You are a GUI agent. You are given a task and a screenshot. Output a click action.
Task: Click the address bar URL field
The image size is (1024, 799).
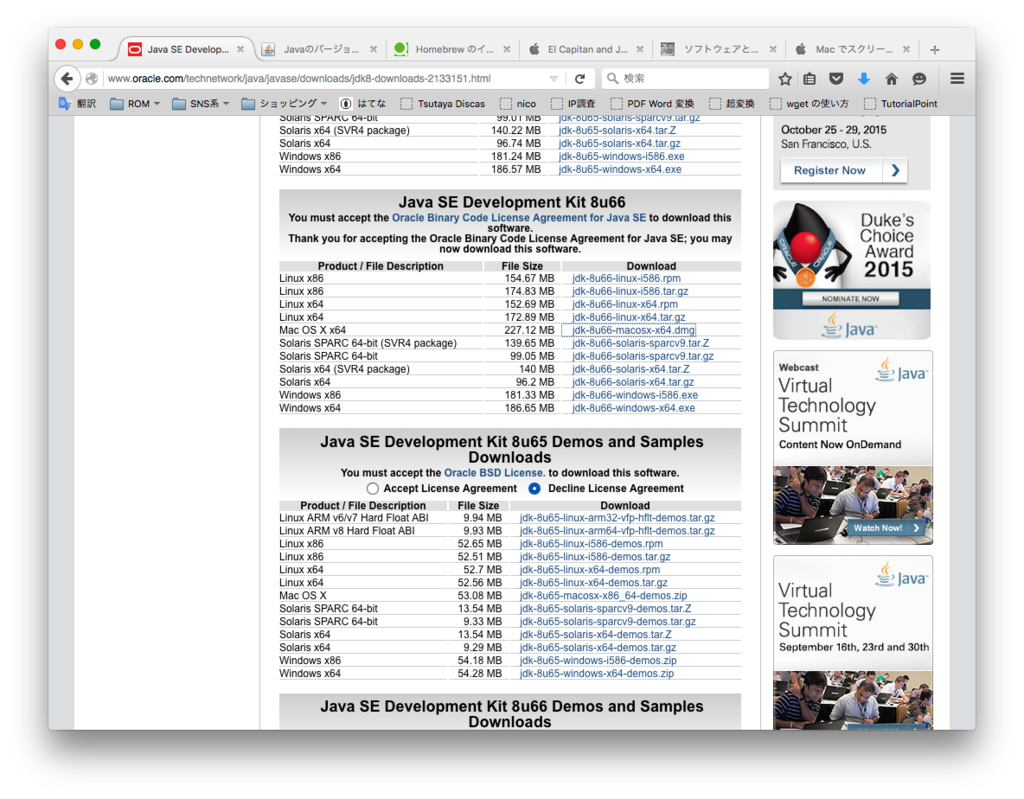tap(327, 78)
